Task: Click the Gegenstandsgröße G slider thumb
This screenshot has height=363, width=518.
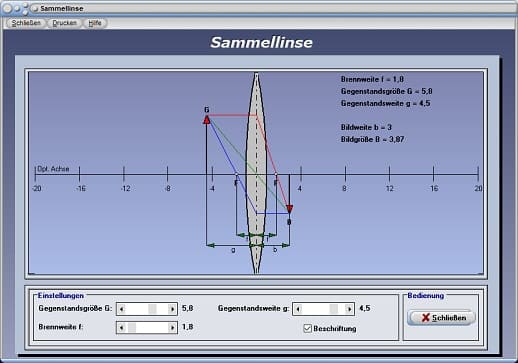Action: [x=152, y=309]
